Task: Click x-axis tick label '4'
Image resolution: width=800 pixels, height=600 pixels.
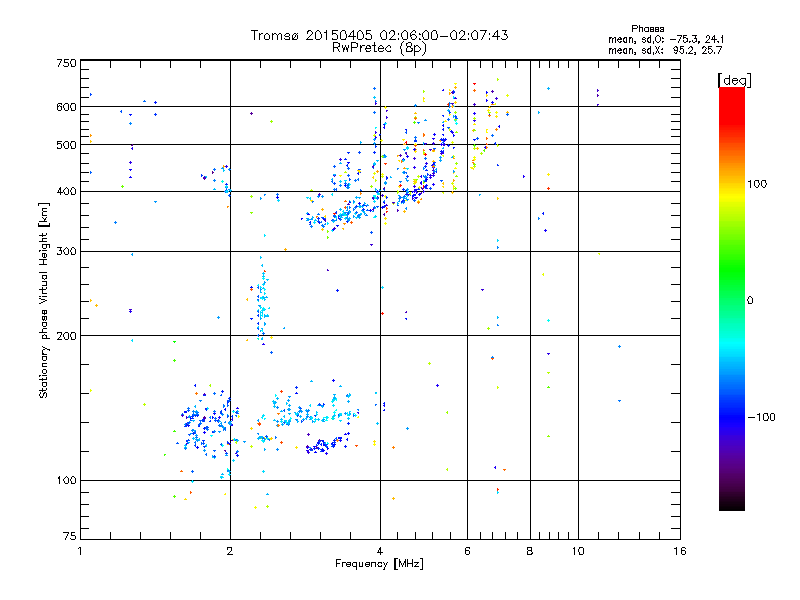Action: click(380, 551)
